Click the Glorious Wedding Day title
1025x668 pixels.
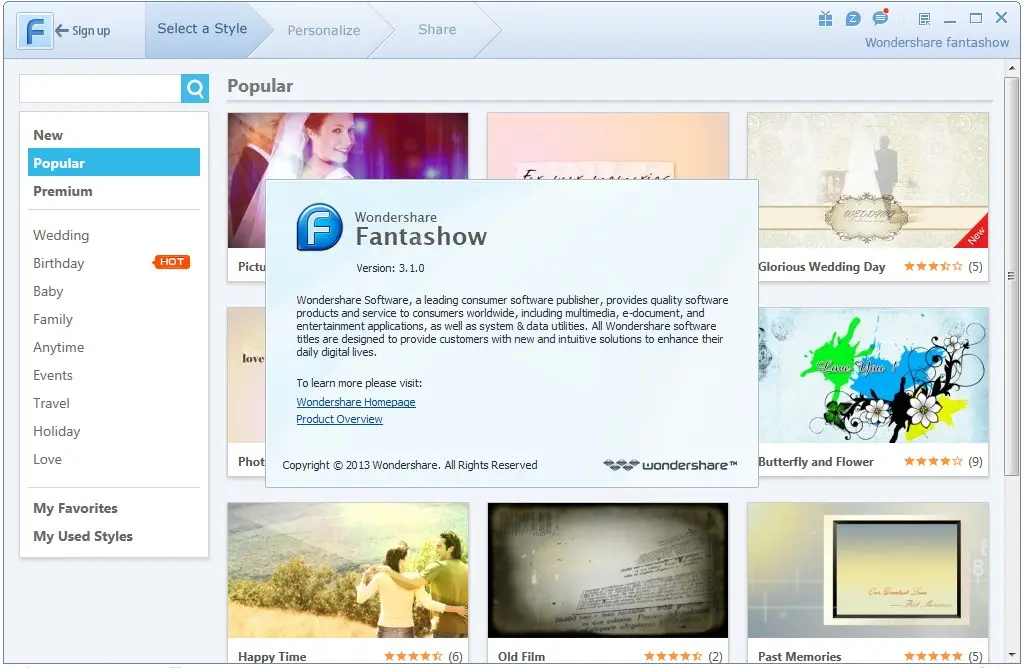(x=822, y=267)
